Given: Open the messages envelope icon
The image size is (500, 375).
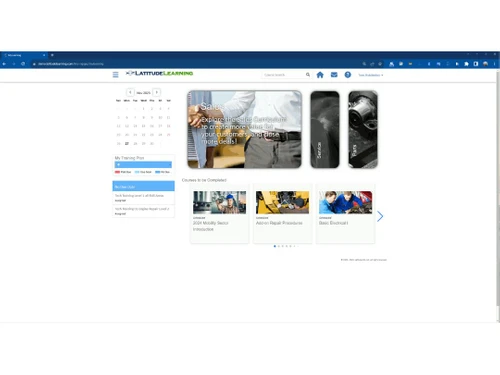Looking at the screenshot, I should (334, 75).
